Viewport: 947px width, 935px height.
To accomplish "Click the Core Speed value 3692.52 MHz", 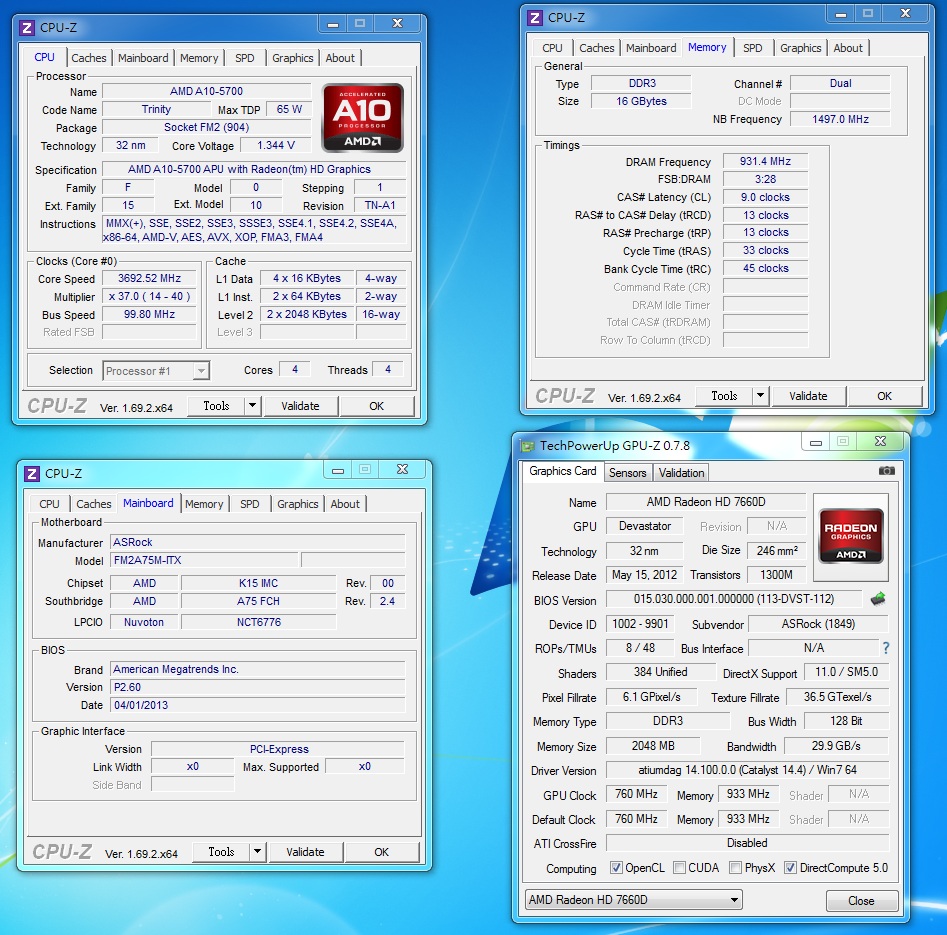I will click(x=149, y=278).
